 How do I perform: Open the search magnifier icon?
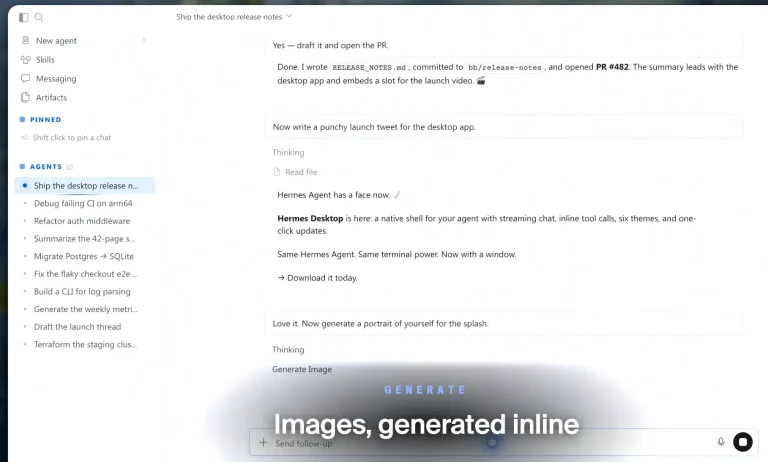click(39, 17)
